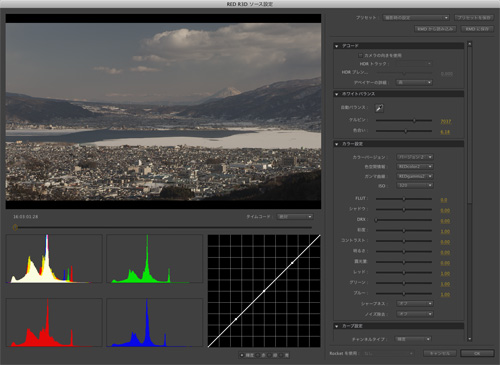Select the 青 curve channel radio button
This screenshot has height=365, width=500.
pos(281,355)
